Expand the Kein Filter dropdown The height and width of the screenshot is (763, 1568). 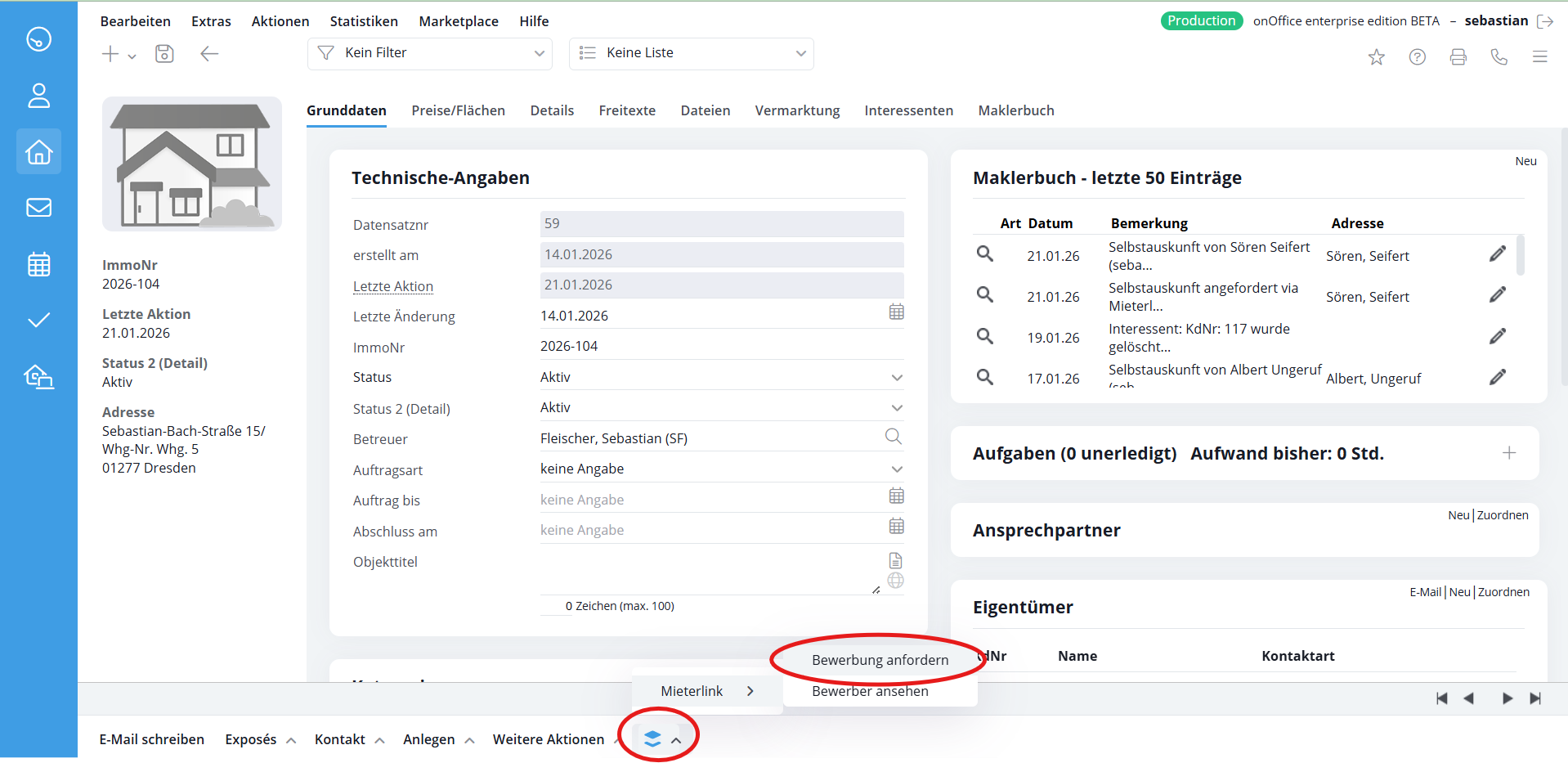430,53
